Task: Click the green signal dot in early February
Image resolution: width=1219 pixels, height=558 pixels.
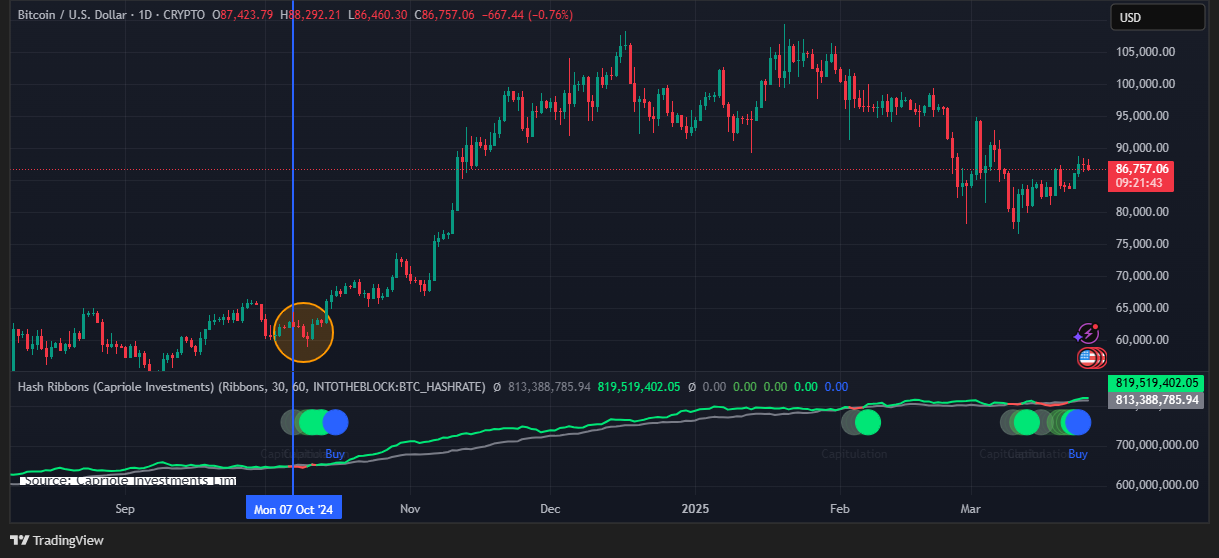Action: click(x=867, y=422)
